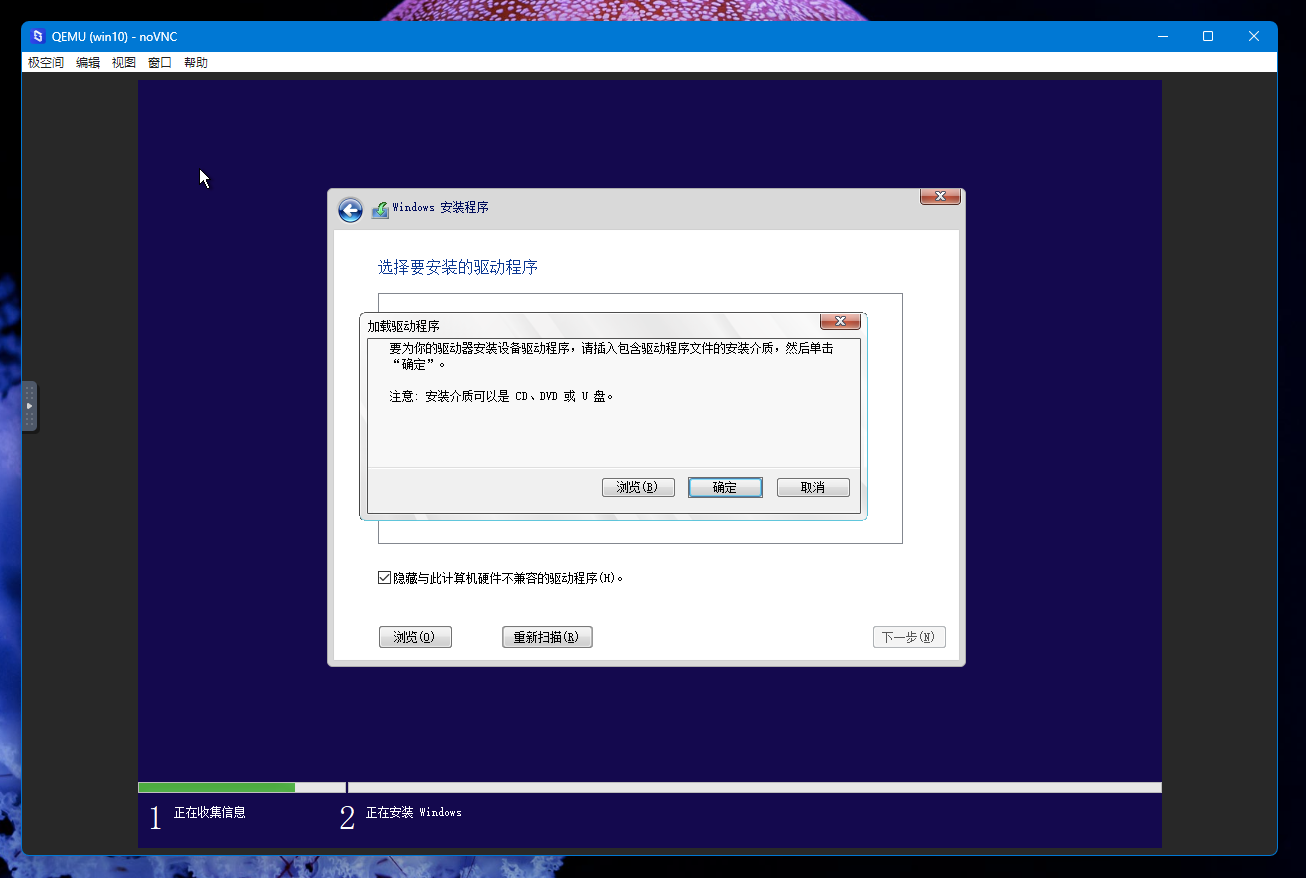Click the 下一步(N) next button

909,636
